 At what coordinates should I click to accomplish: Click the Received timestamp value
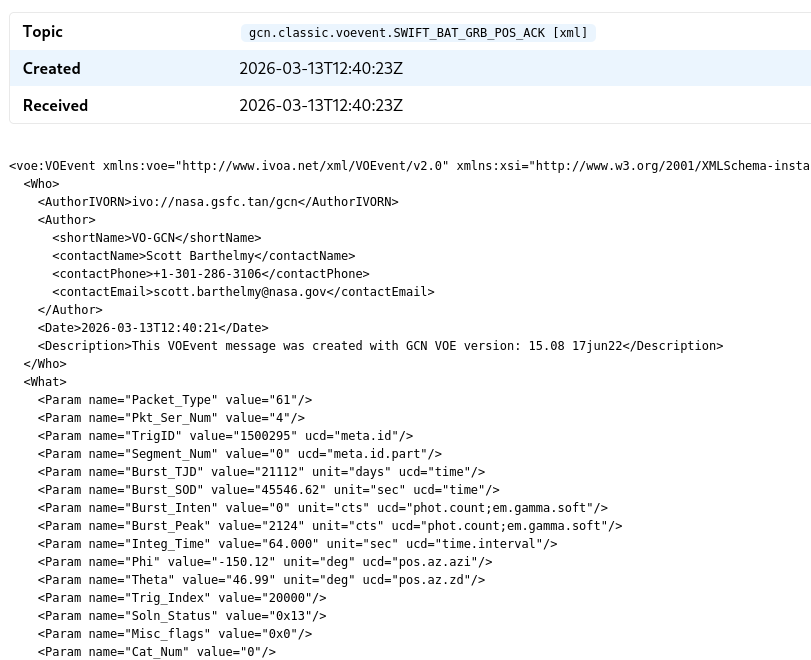click(x=320, y=106)
